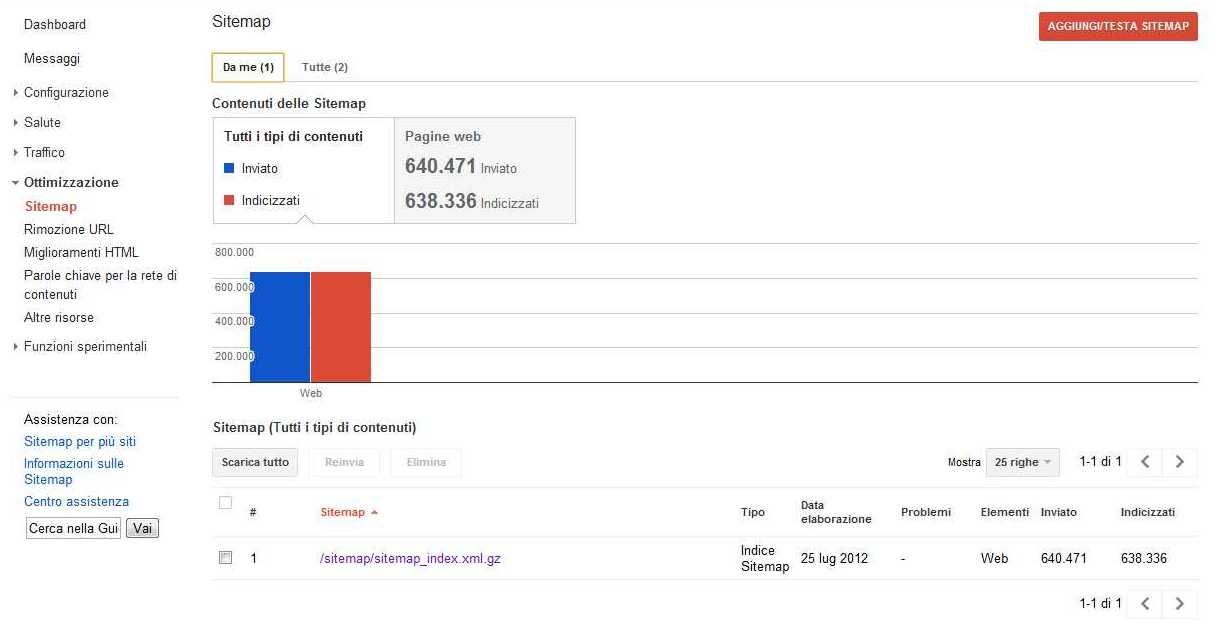Click previous page arrow below the table
This screenshot has height=620, width=1213.
pos(1146,604)
